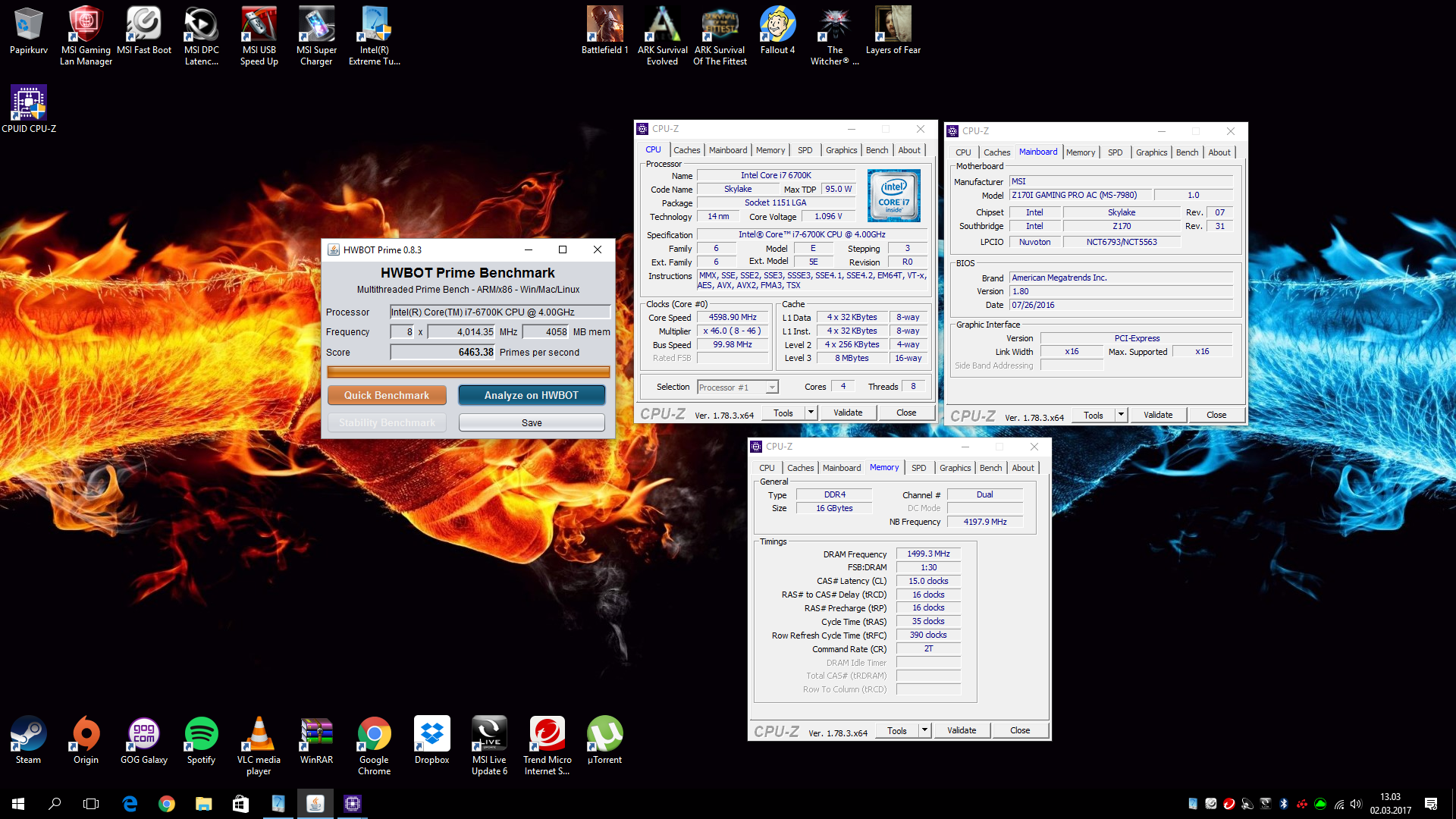Expand Tools dropdown arrow in Mainboard window
The width and height of the screenshot is (1456, 819).
click(1121, 415)
